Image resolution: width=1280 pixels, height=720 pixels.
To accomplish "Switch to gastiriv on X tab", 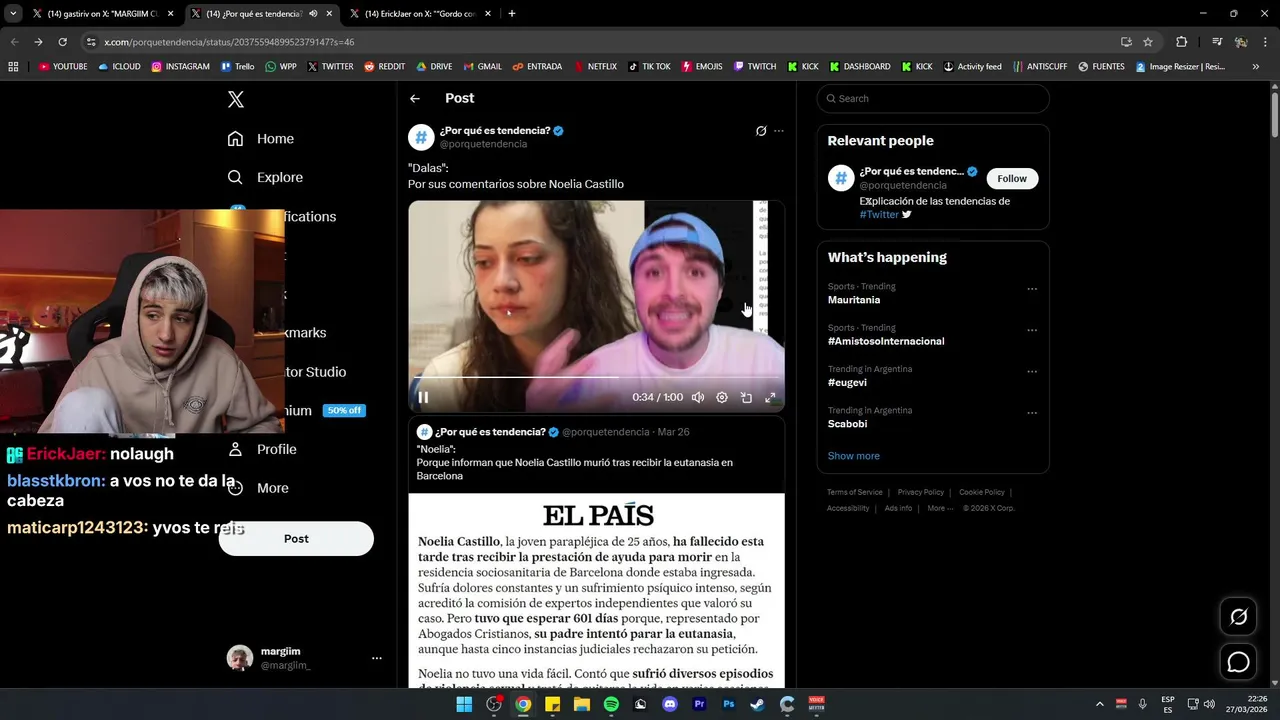I will 103,14.
